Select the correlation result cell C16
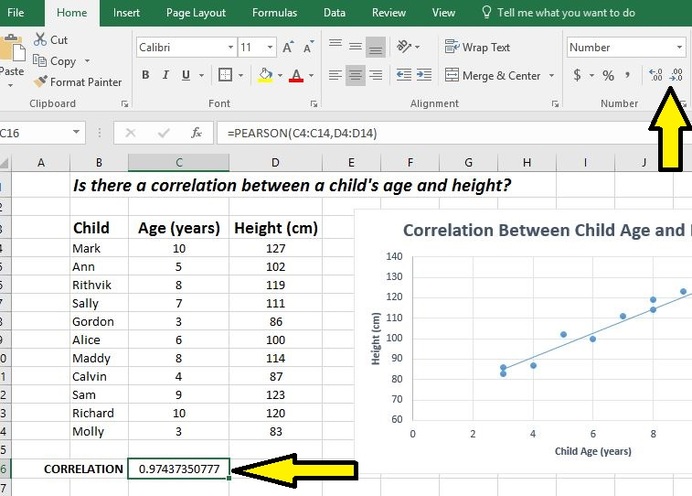The image size is (692, 496). (179, 469)
